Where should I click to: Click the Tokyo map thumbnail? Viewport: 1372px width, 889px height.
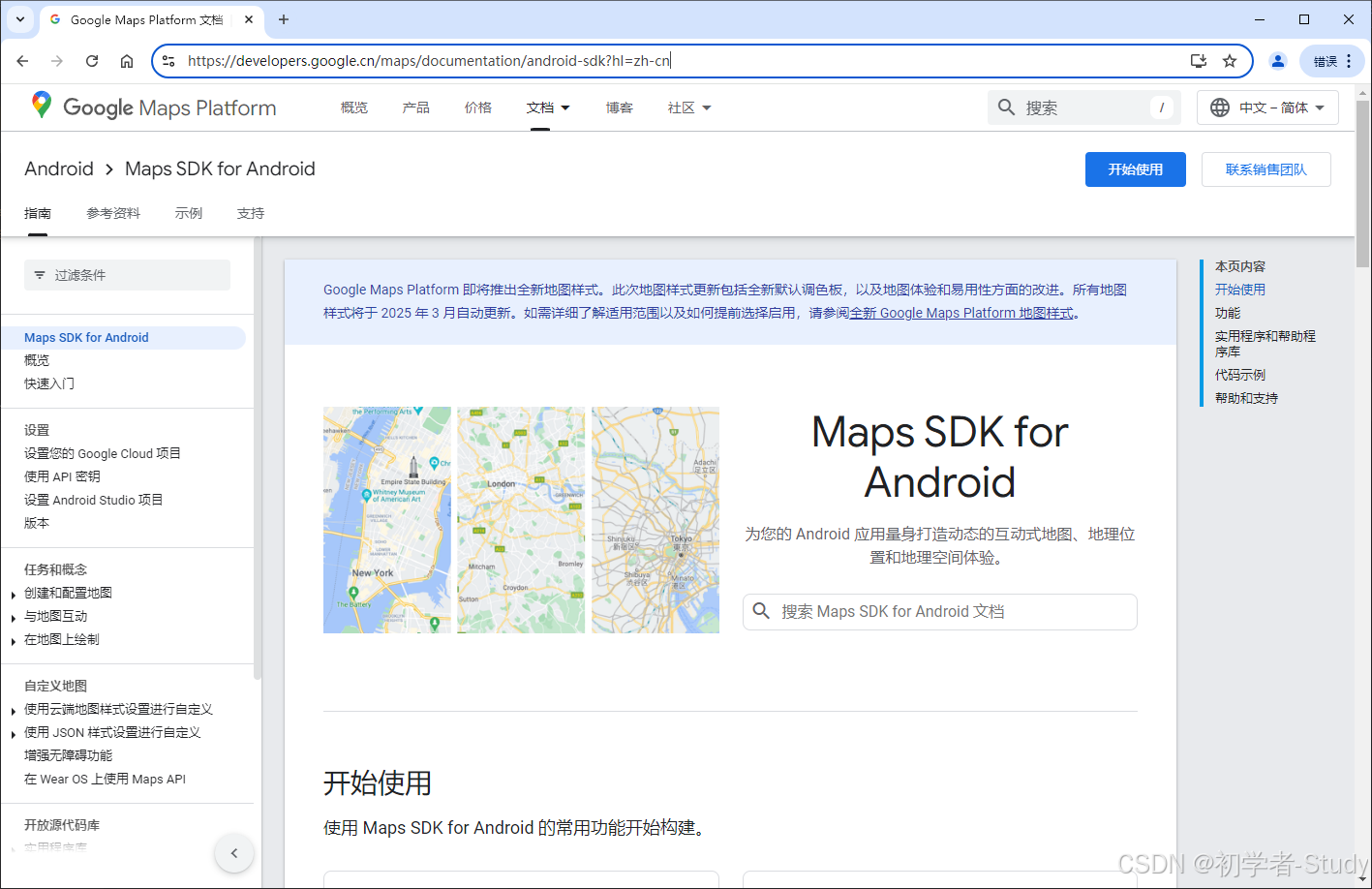(x=656, y=520)
